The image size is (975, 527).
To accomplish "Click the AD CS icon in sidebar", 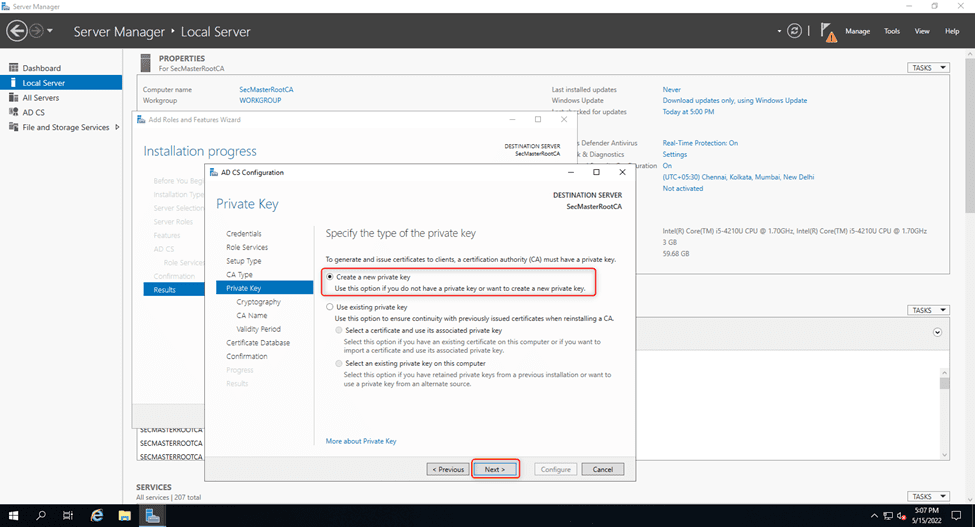I will [13, 112].
